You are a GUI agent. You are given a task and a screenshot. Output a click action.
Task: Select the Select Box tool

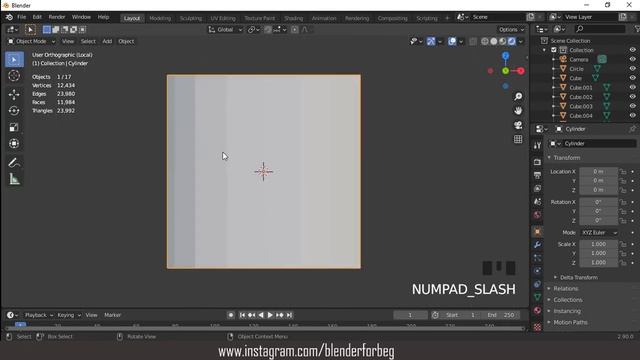[x=14, y=60]
